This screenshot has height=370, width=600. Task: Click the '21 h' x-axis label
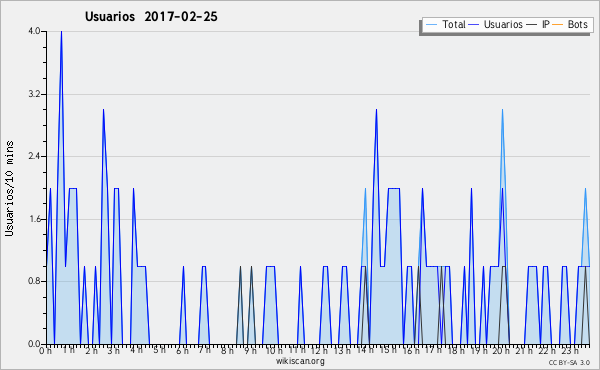(524, 351)
